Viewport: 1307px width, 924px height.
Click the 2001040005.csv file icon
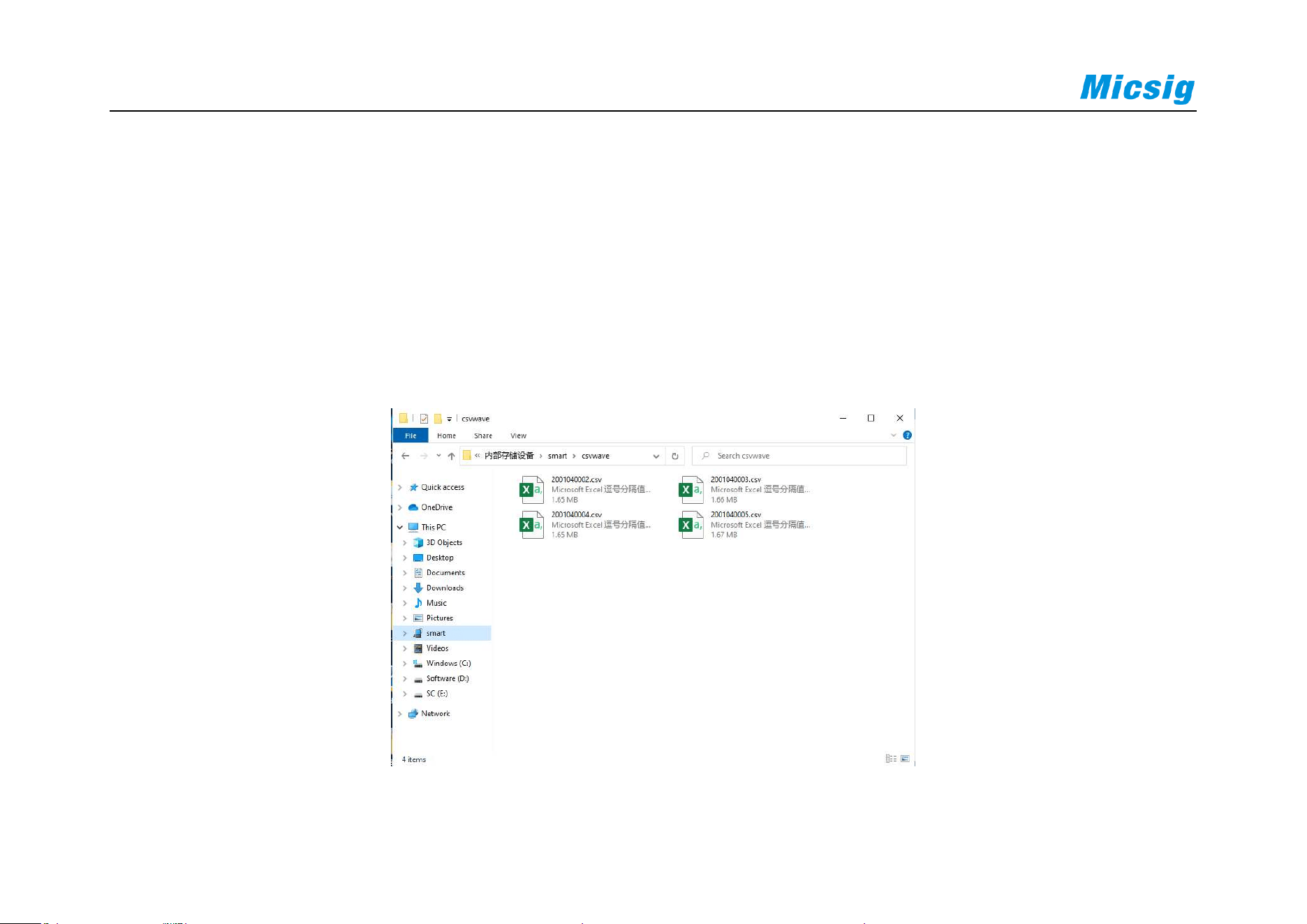(x=691, y=525)
